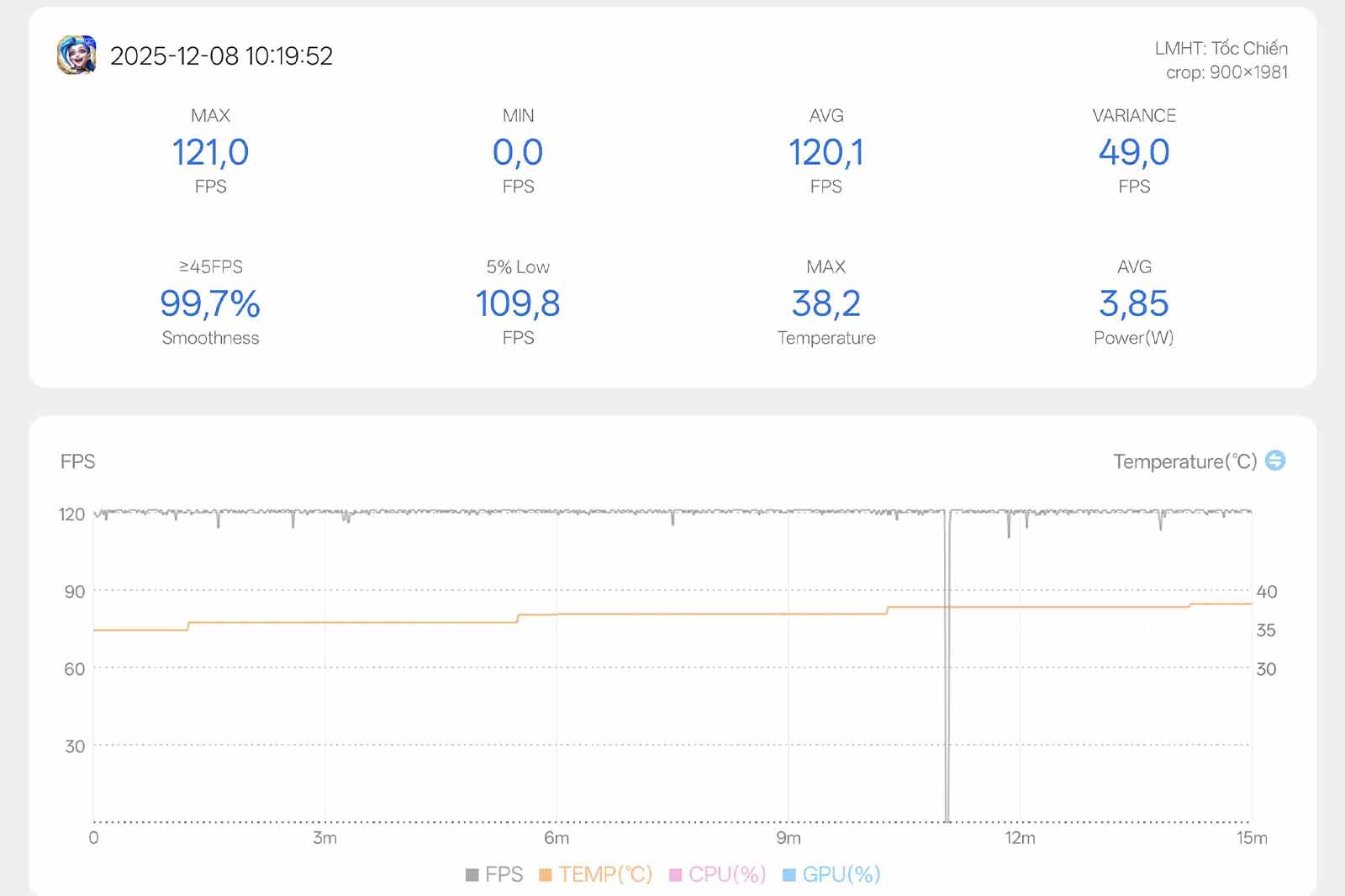Select the session timestamp 2025-12-08 10:19:52
The height and width of the screenshot is (896, 1345).
click(x=221, y=56)
